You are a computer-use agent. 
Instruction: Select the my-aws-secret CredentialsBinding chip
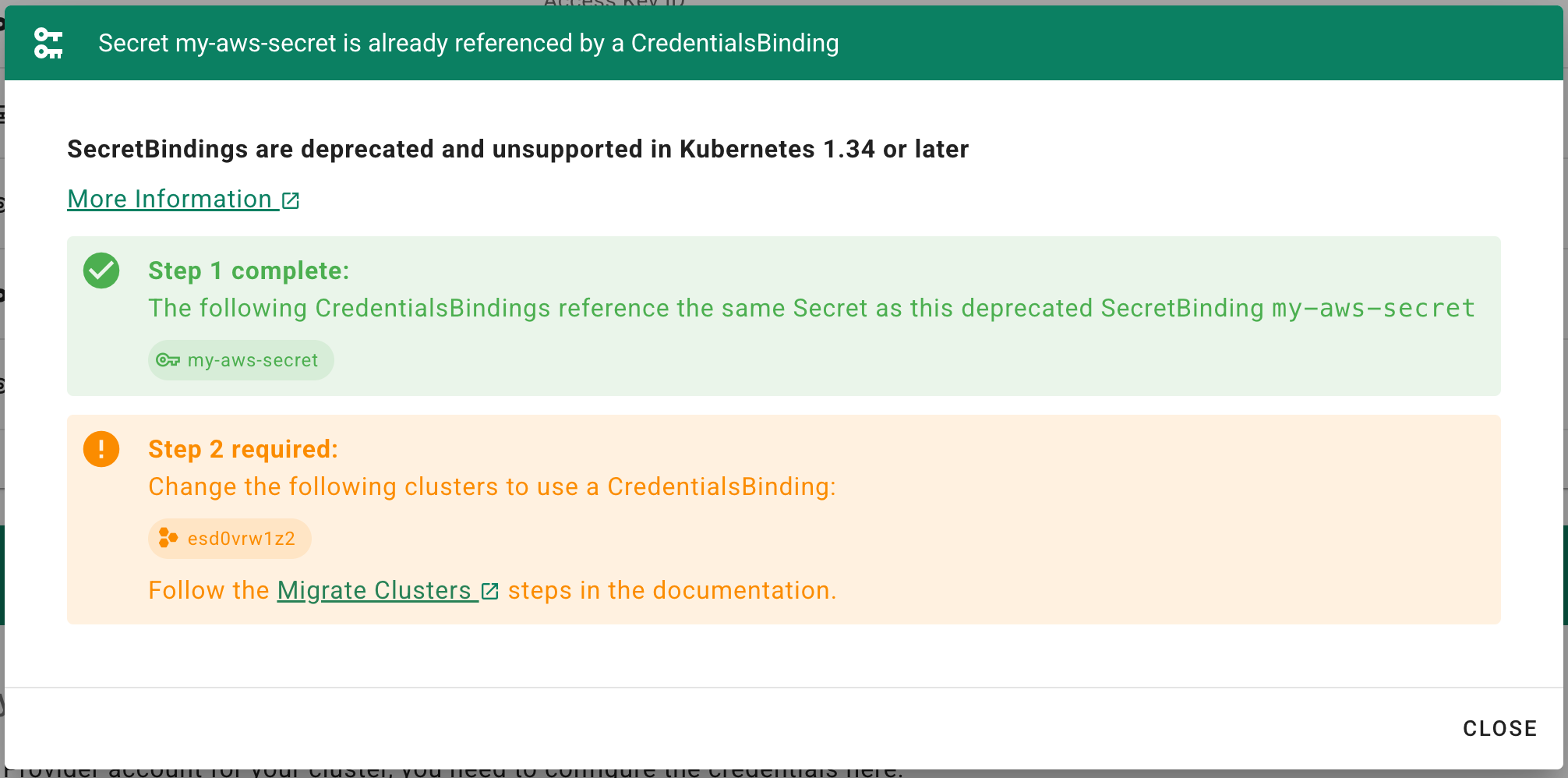pos(241,360)
